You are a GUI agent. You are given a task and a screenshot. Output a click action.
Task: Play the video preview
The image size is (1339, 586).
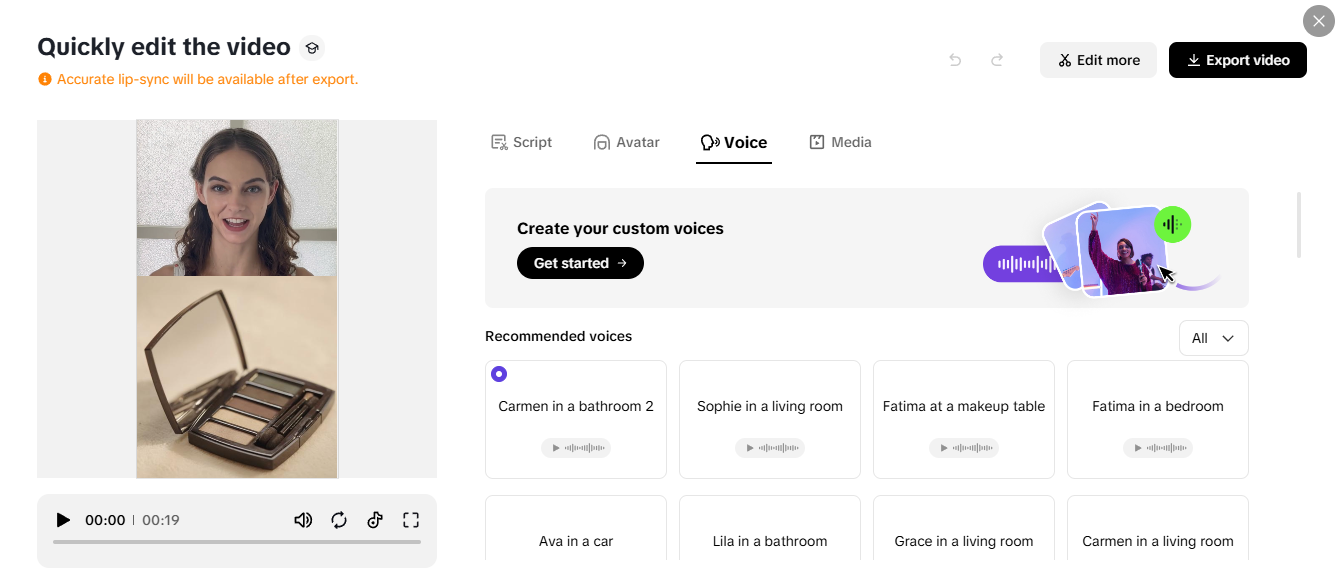coord(63,520)
